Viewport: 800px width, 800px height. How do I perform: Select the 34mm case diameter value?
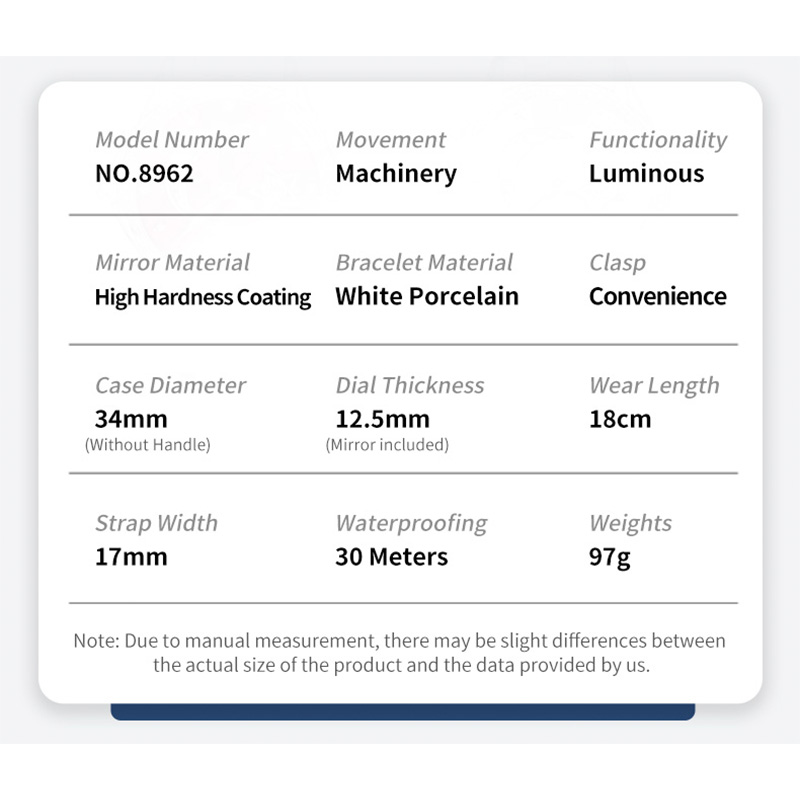(131, 419)
